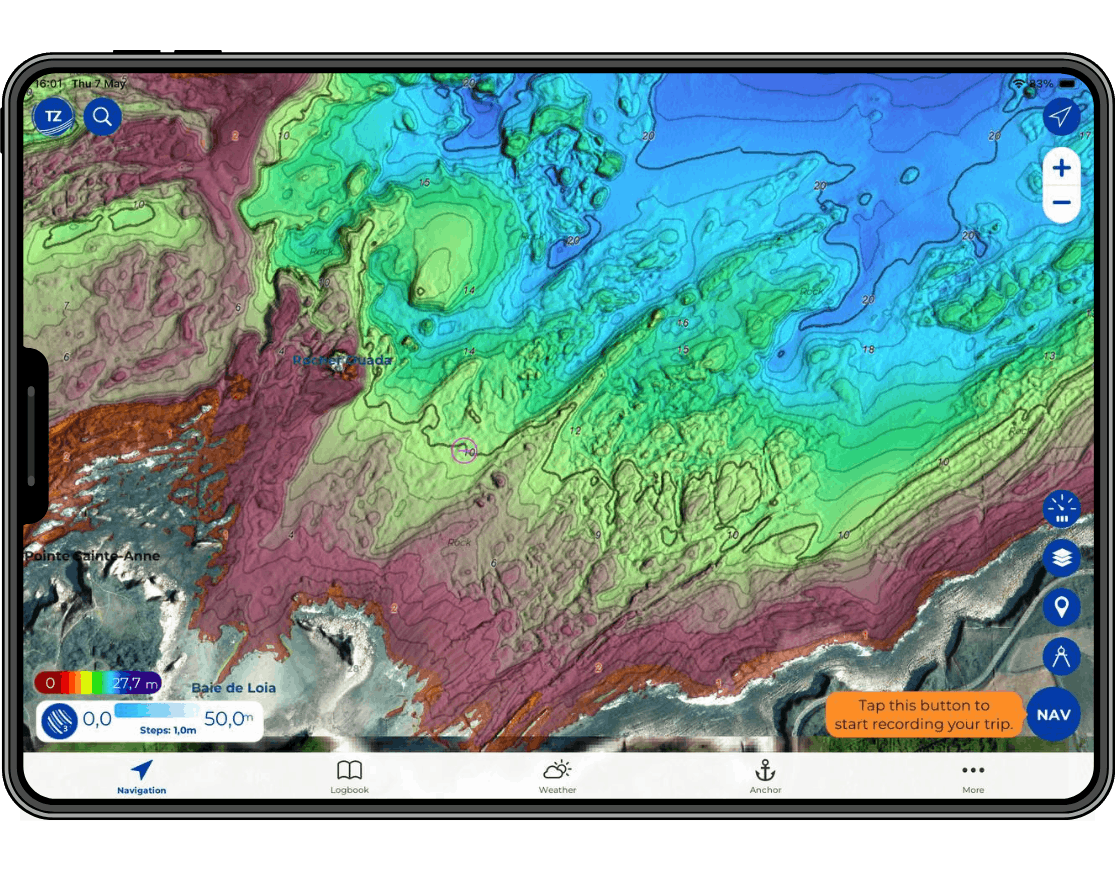Open bathymetry depth shading settings icon
This screenshot has width=1115, height=870.
pyautogui.click(x=60, y=721)
